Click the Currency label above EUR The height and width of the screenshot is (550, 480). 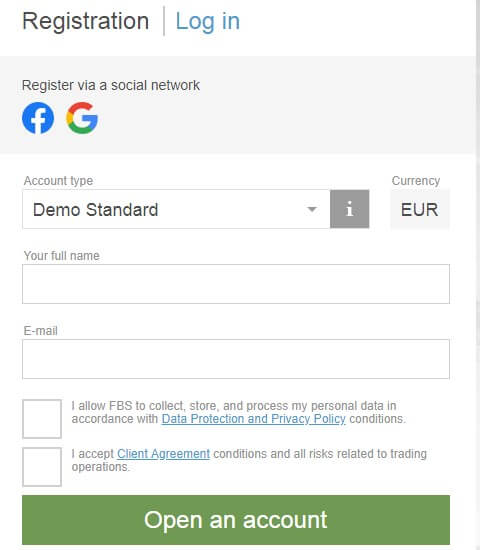pyautogui.click(x=416, y=181)
